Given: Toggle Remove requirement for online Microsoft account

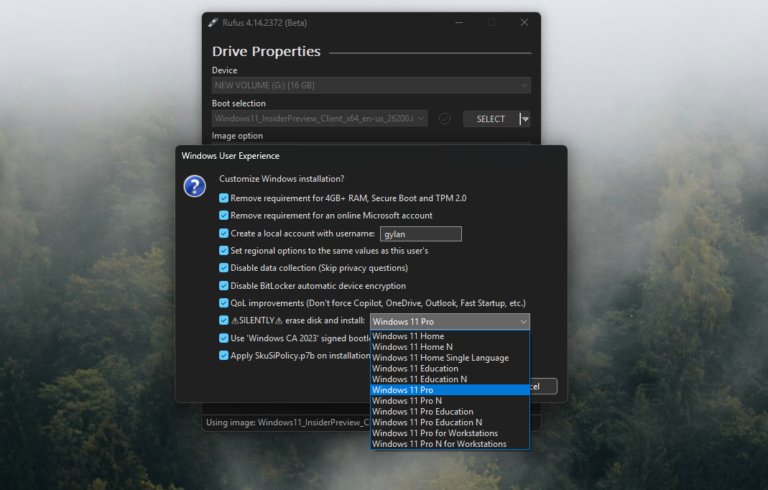Looking at the screenshot, I should click(x=224, y=215).
